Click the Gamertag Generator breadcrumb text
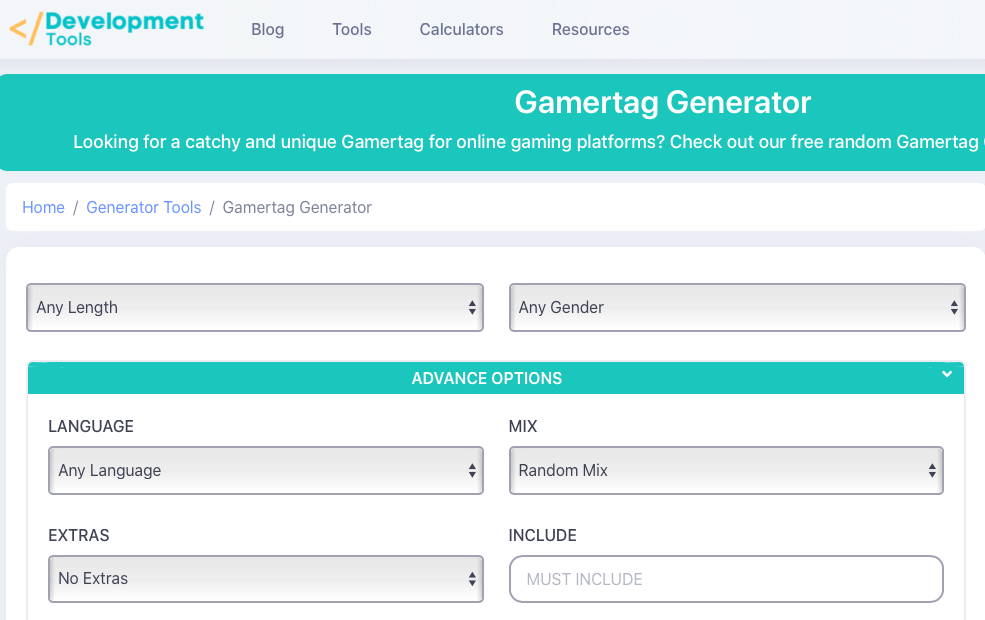The image size is (985, 620). click(297, 208)
